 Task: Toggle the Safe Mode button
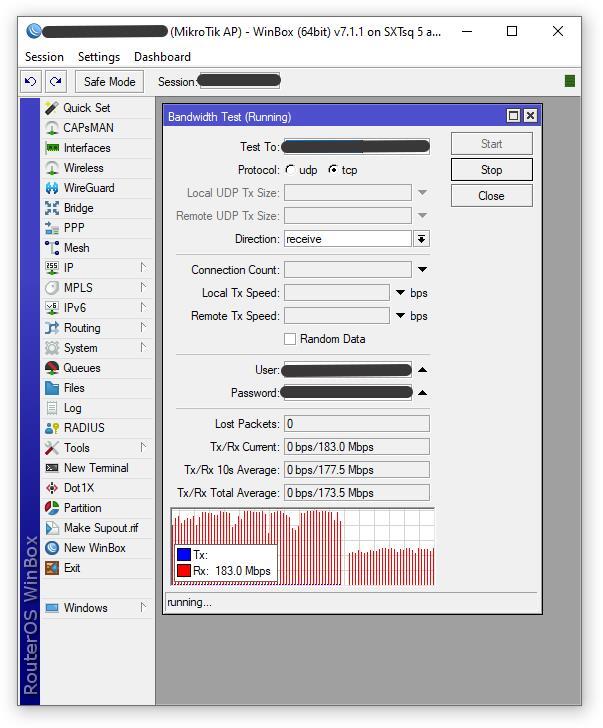point(109,82)
